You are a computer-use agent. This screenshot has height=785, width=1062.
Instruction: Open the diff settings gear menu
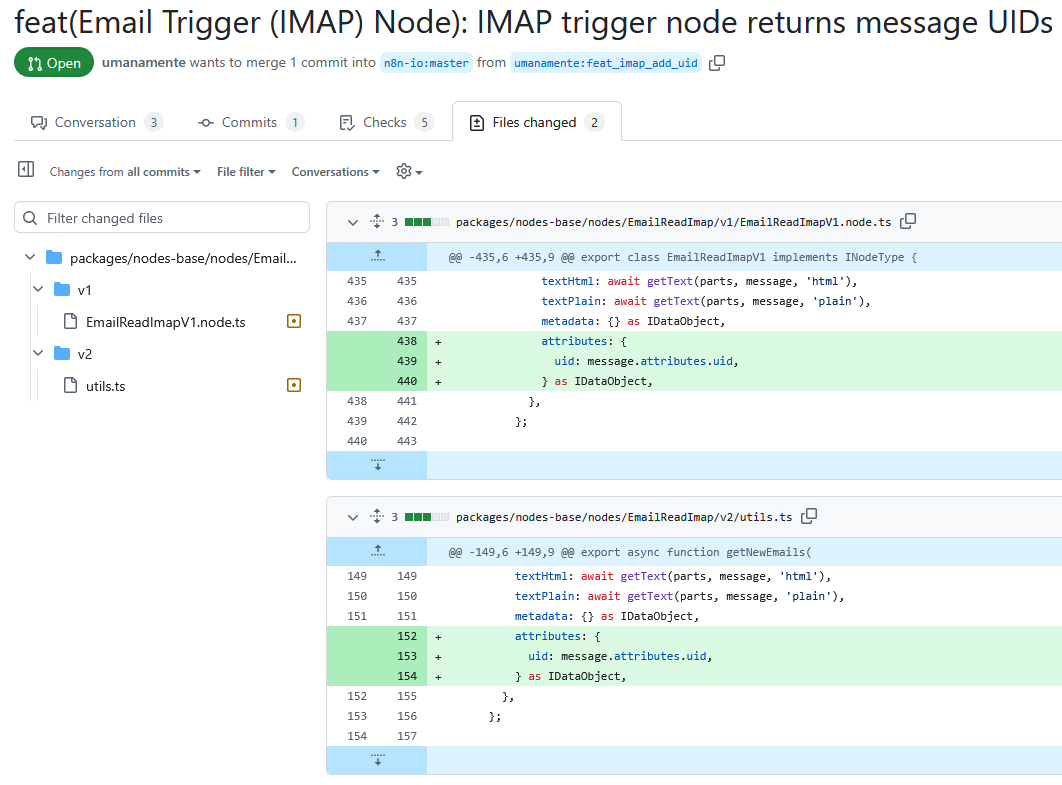(409, 172)
